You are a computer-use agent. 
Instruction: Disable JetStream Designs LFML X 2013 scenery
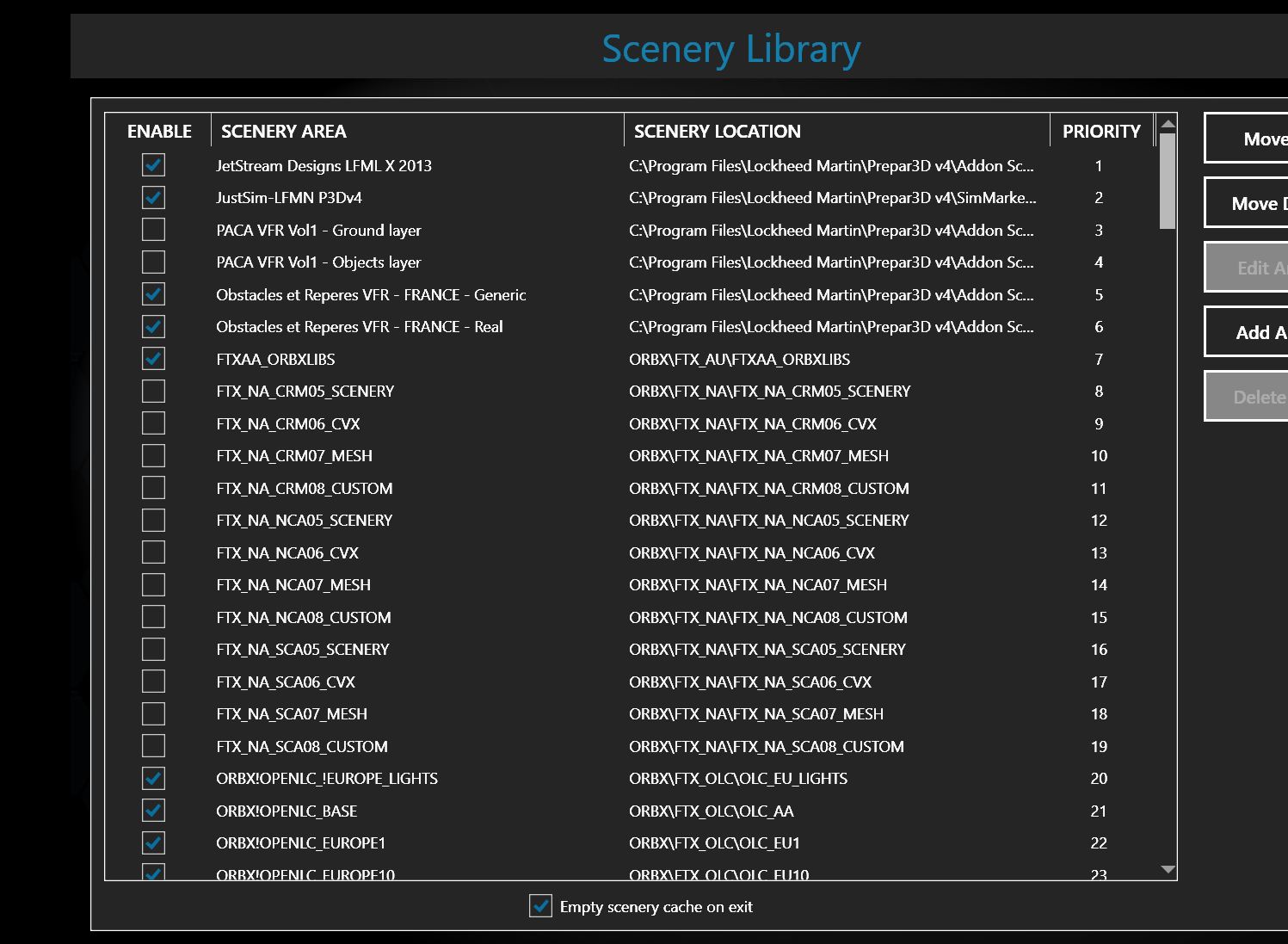pyautogui.click(x=153, y=165)
